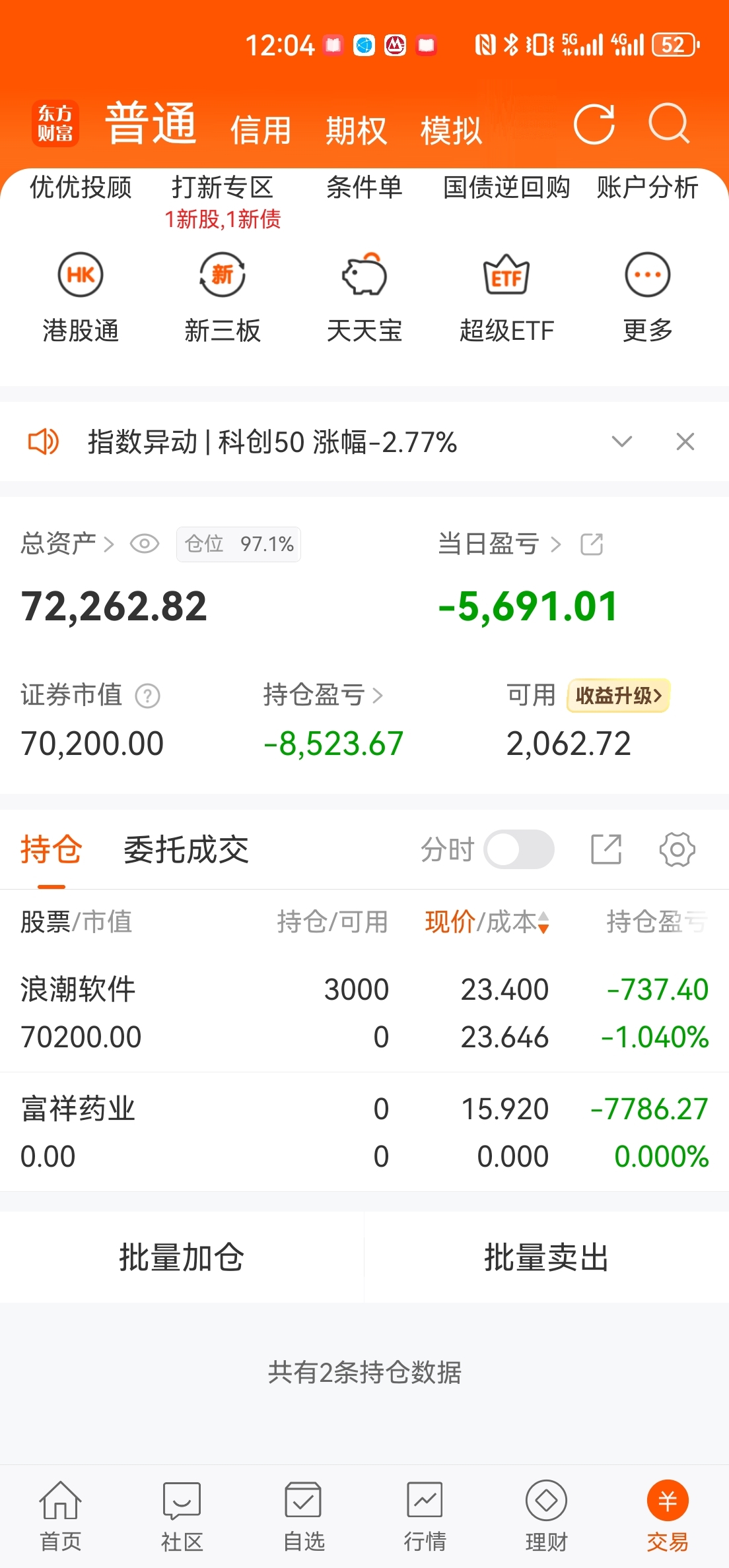
Task: Open 浪潮软件 holding row
Action: [x=364, y=1013]
